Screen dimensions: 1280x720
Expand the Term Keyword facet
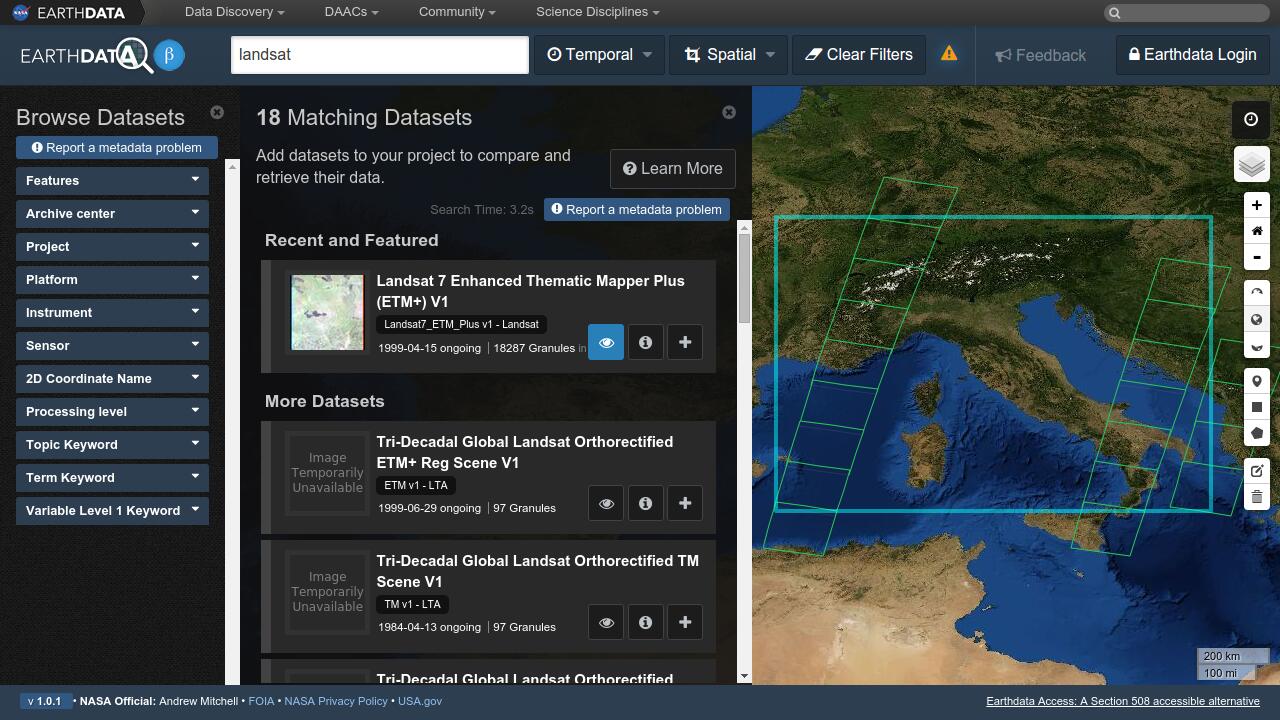coord(112,477)
